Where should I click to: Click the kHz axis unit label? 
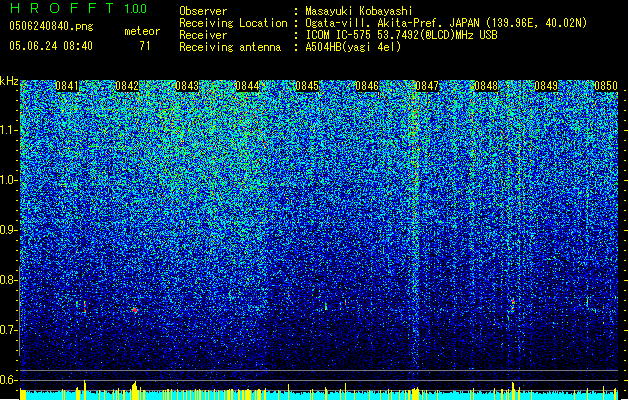(x=9, y=81)
